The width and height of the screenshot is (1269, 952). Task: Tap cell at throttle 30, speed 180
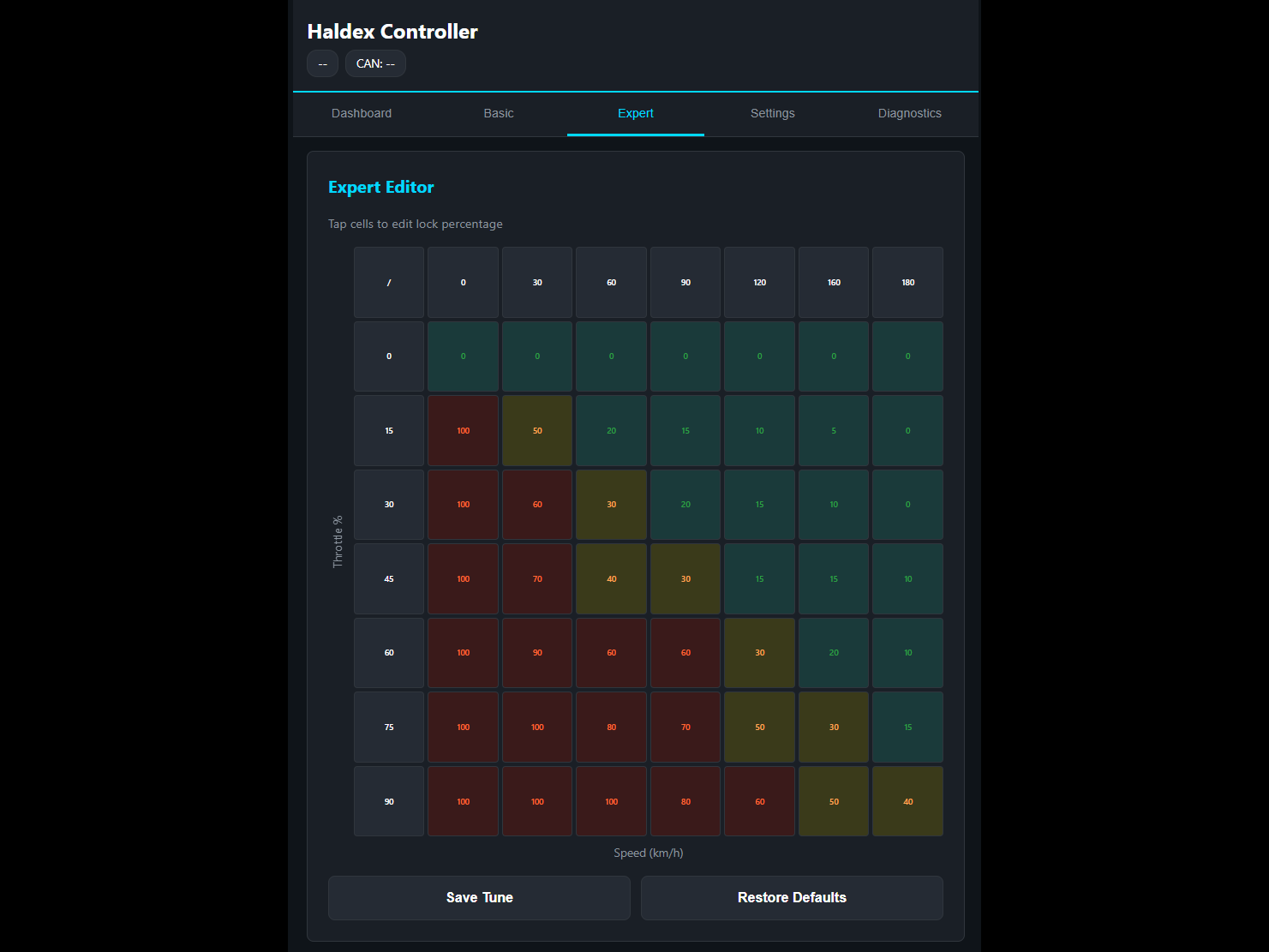point(907,505)
